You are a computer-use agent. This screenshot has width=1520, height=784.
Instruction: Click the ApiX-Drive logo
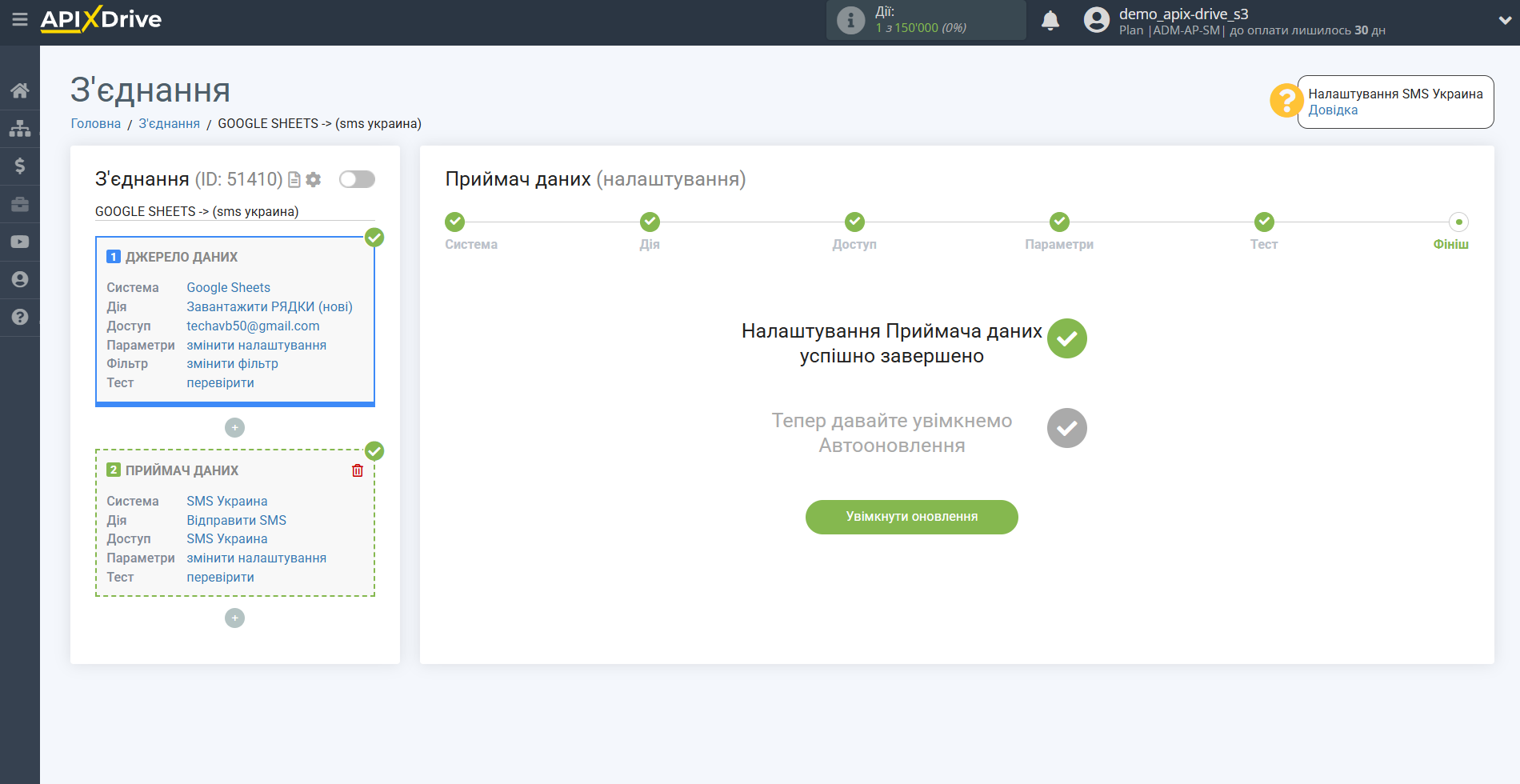pyautogui.click(x=101, y=19)
